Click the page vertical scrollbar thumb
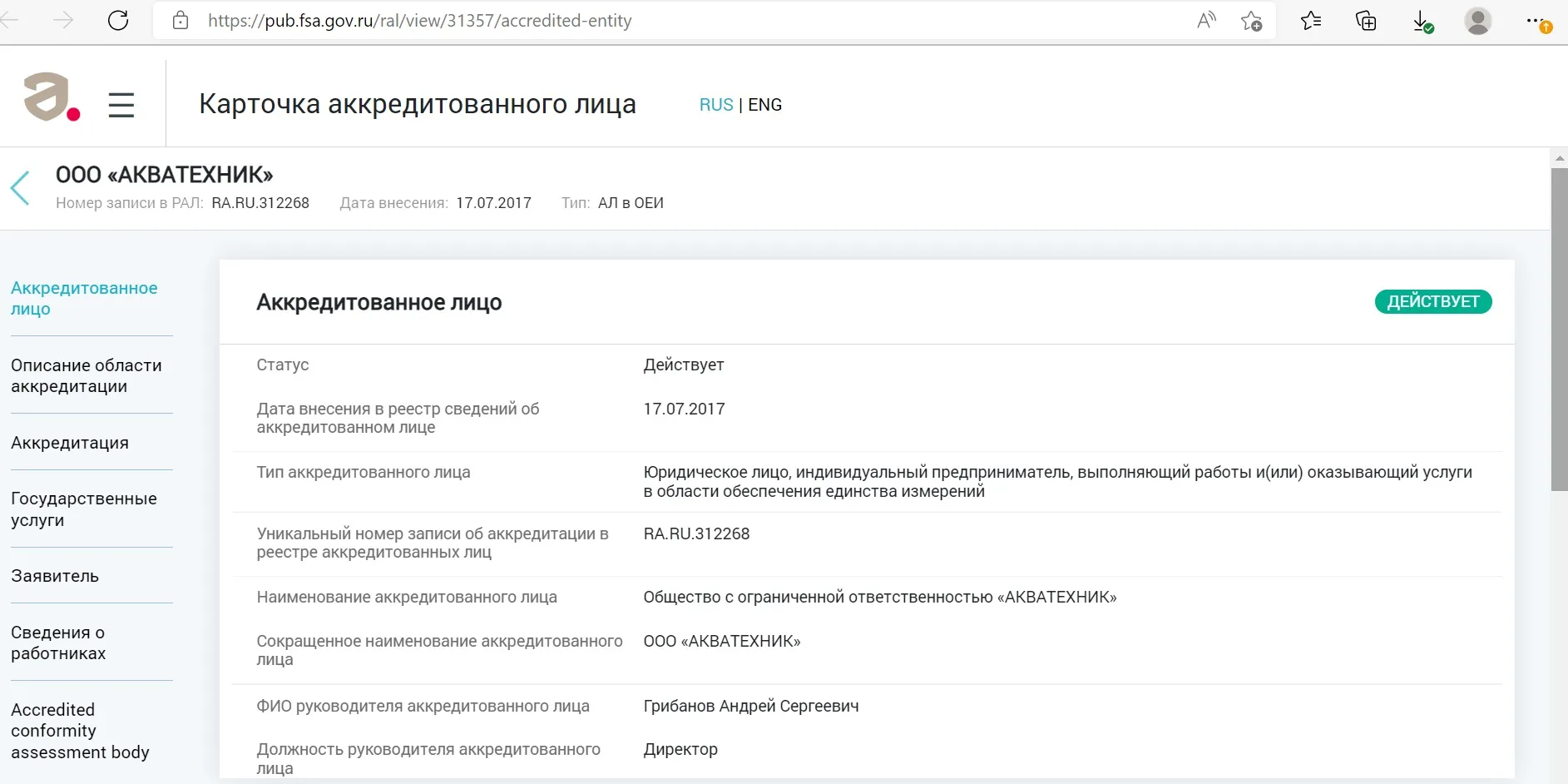The image size is (1568, 784). 1559,329
